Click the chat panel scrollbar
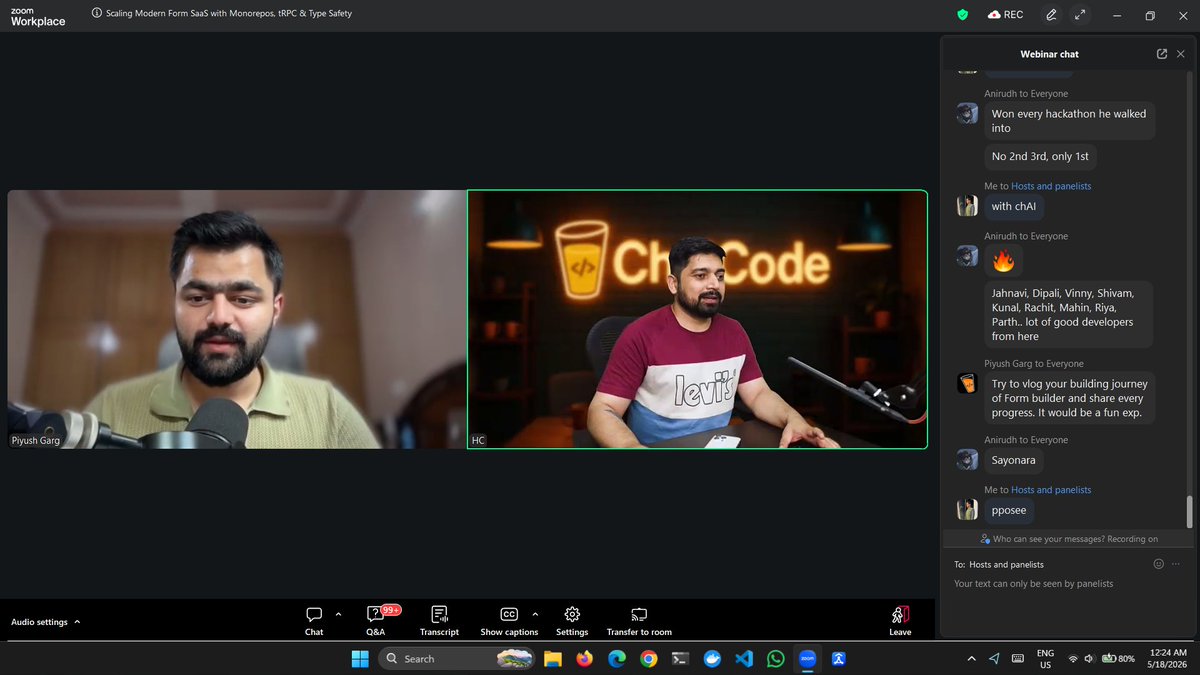The height and width of the screenshot is (675, 1200). pos(1189,510)
